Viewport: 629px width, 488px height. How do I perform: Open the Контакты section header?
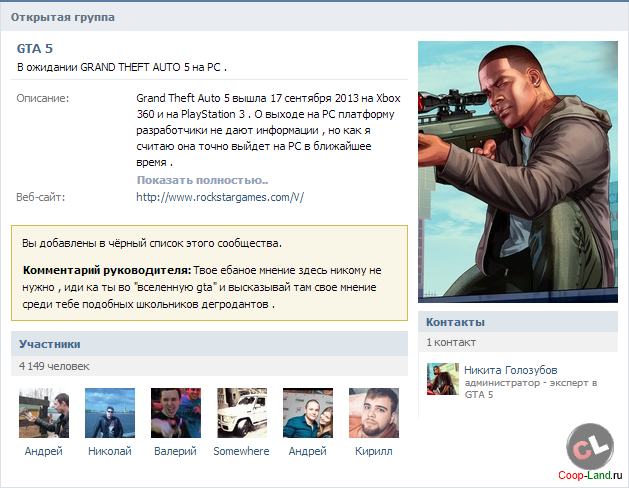518,322
